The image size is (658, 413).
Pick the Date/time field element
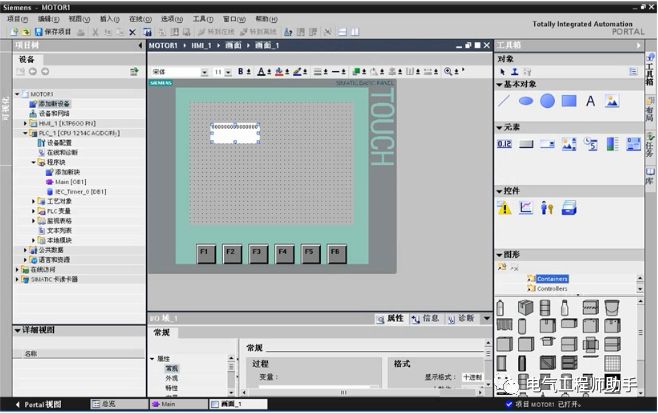point(591,144)
